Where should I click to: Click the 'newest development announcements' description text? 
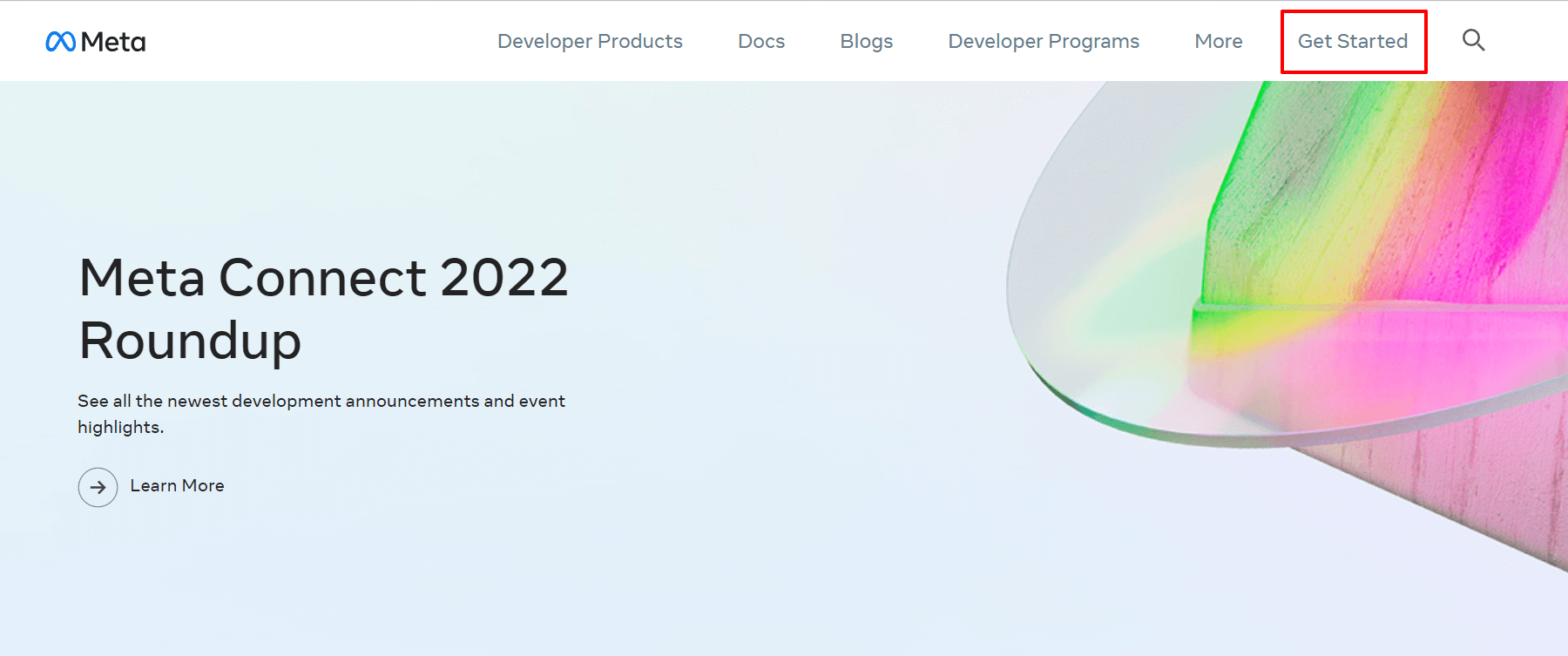point(321,414)
